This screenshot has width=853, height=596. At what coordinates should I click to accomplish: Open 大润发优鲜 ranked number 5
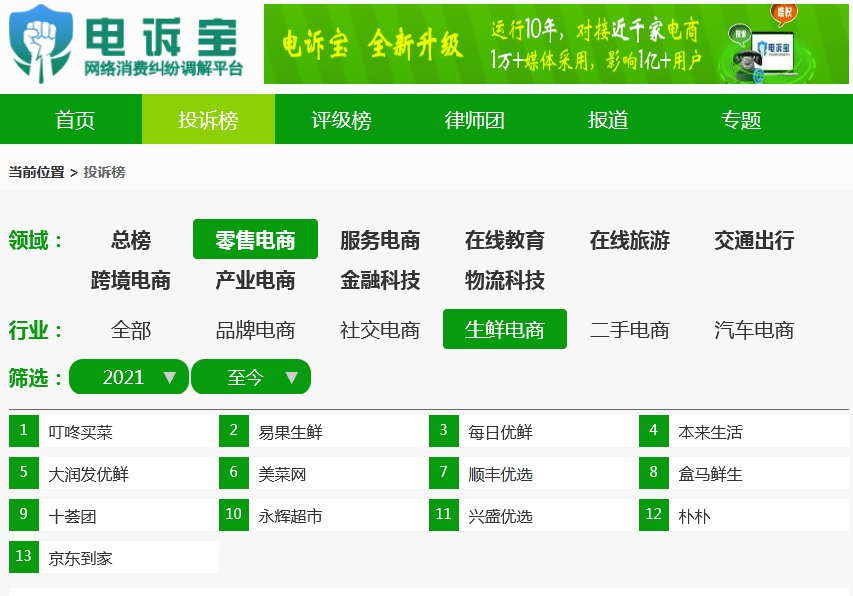(x=114, y=473)
